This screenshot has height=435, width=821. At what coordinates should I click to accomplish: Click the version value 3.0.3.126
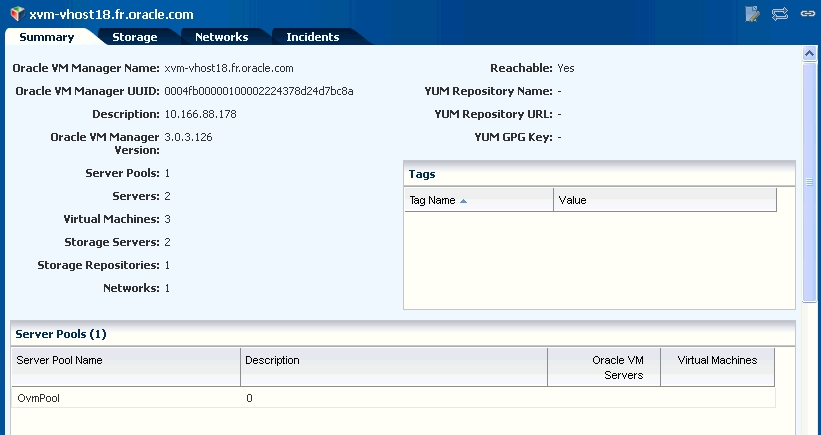click(x=188, y=137)
